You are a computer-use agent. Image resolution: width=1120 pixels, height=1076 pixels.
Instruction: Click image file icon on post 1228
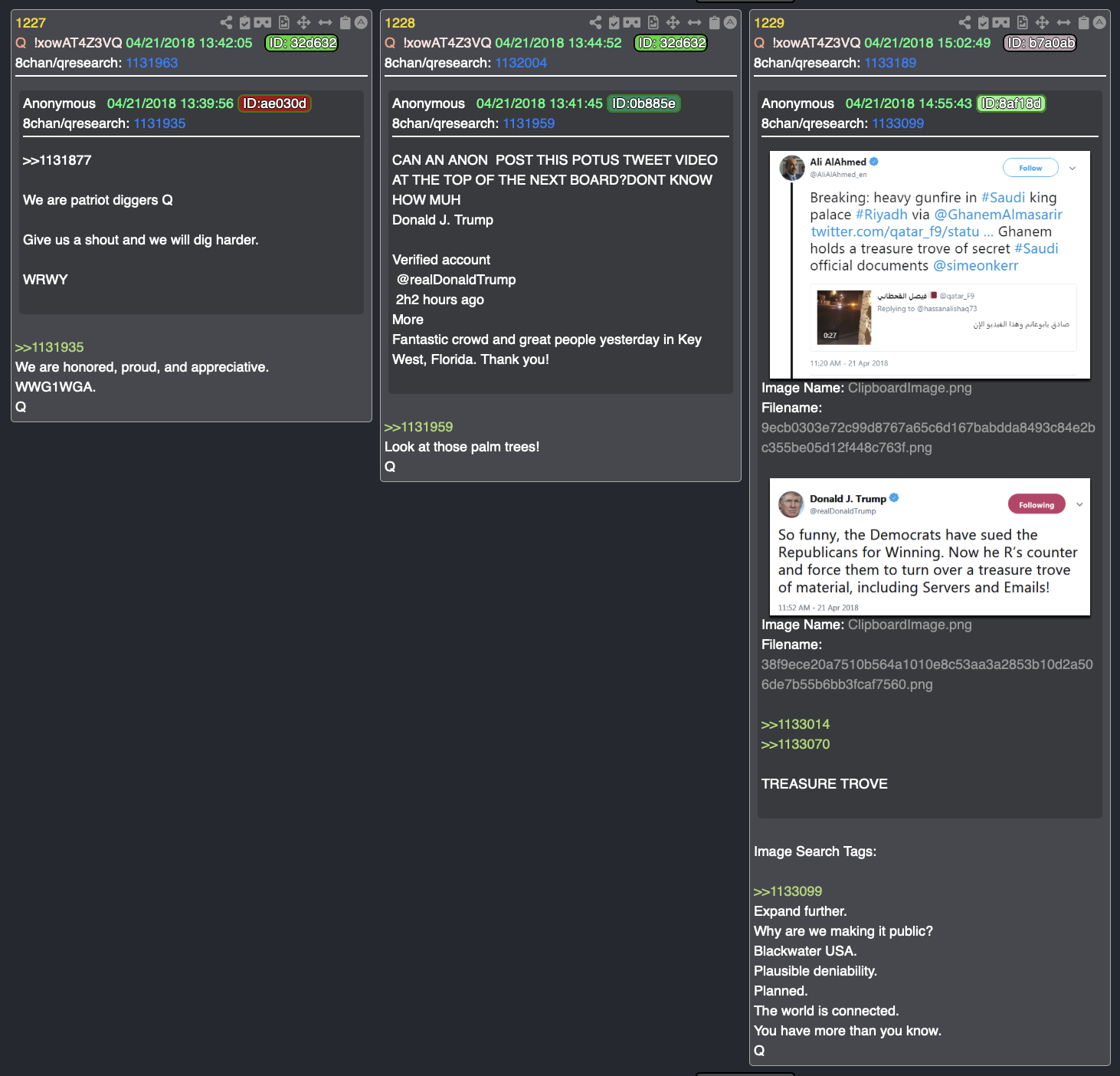[x=653, y=23]
